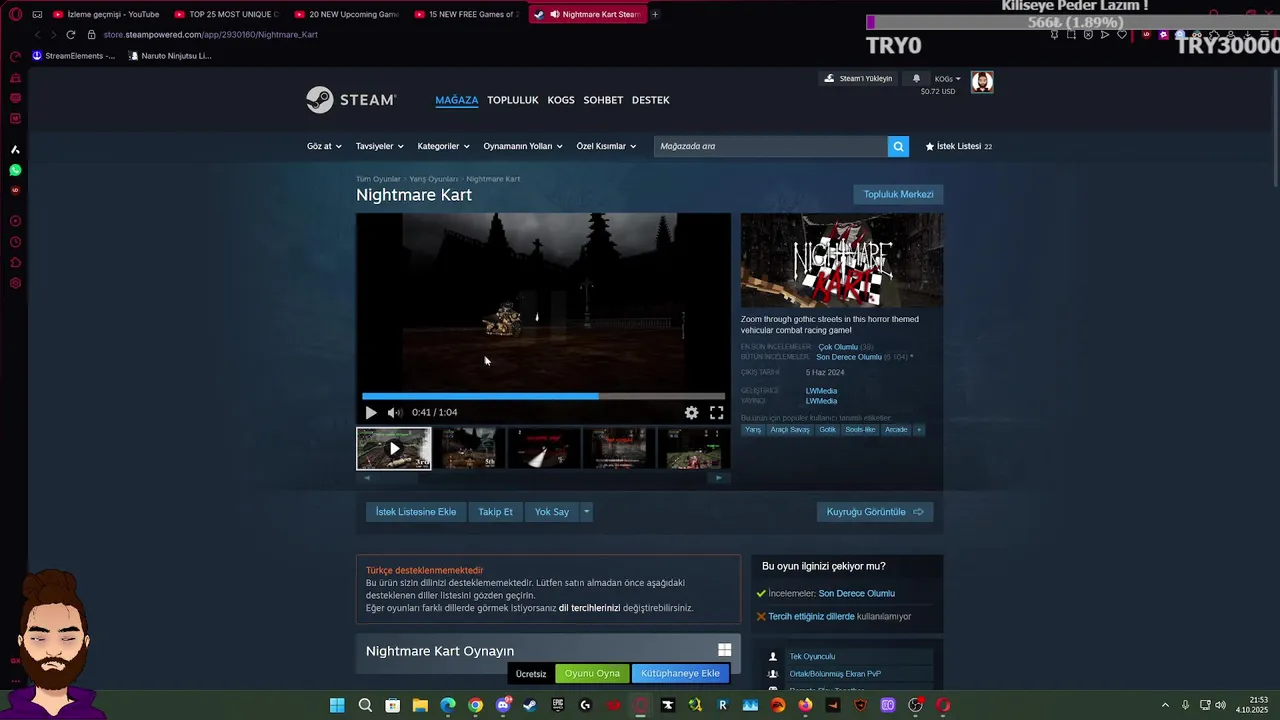Select the second screenshot thumbnail
1280x720 pixels.
pyautogui.click(x=469, y=448)
